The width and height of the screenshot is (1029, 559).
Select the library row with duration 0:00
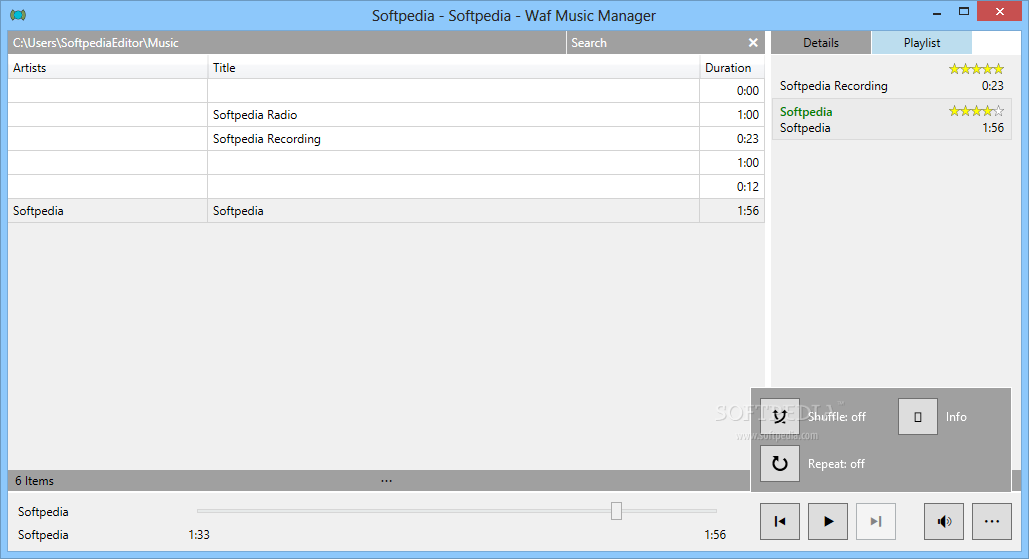click(x=386, y=91)
